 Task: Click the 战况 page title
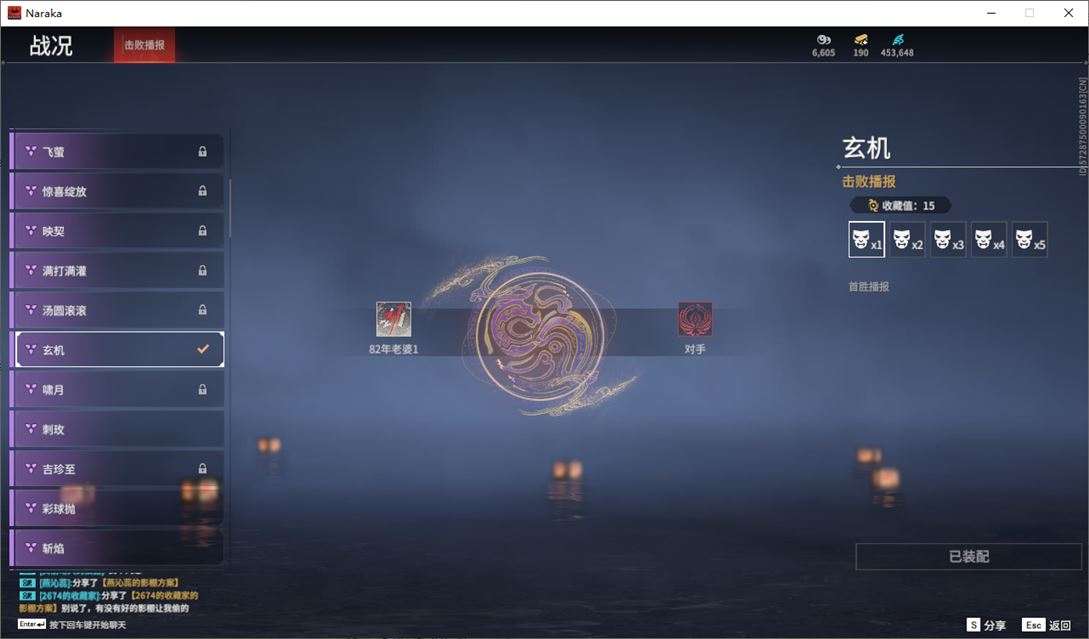51,46
